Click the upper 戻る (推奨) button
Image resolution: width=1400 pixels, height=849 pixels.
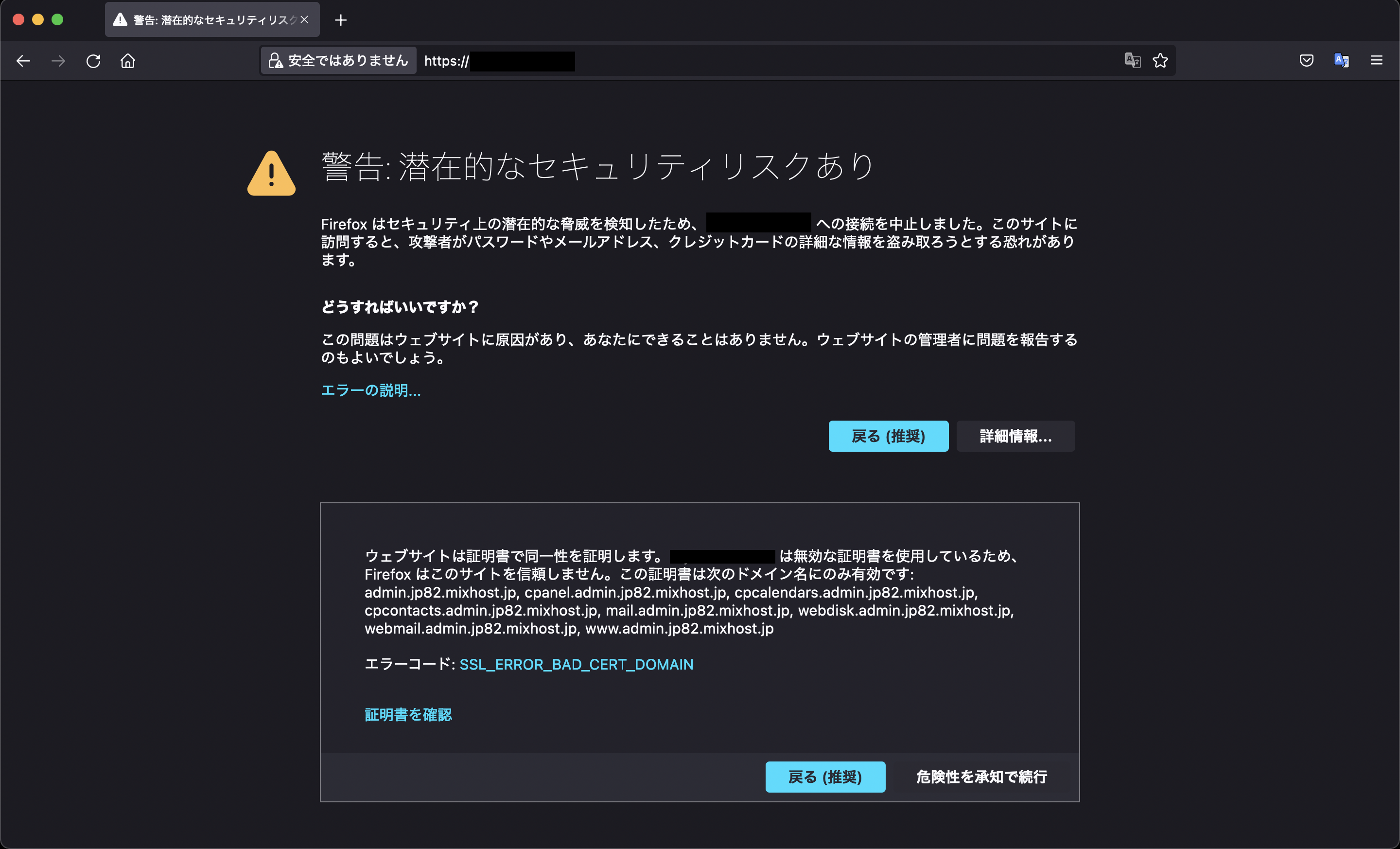[888, 436]
